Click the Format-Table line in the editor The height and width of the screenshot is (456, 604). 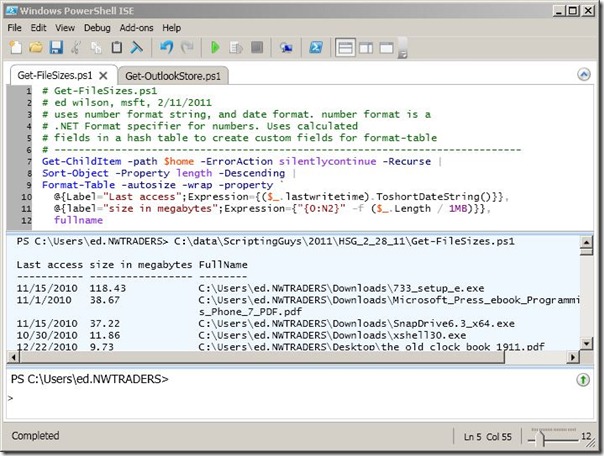[163, 185]
